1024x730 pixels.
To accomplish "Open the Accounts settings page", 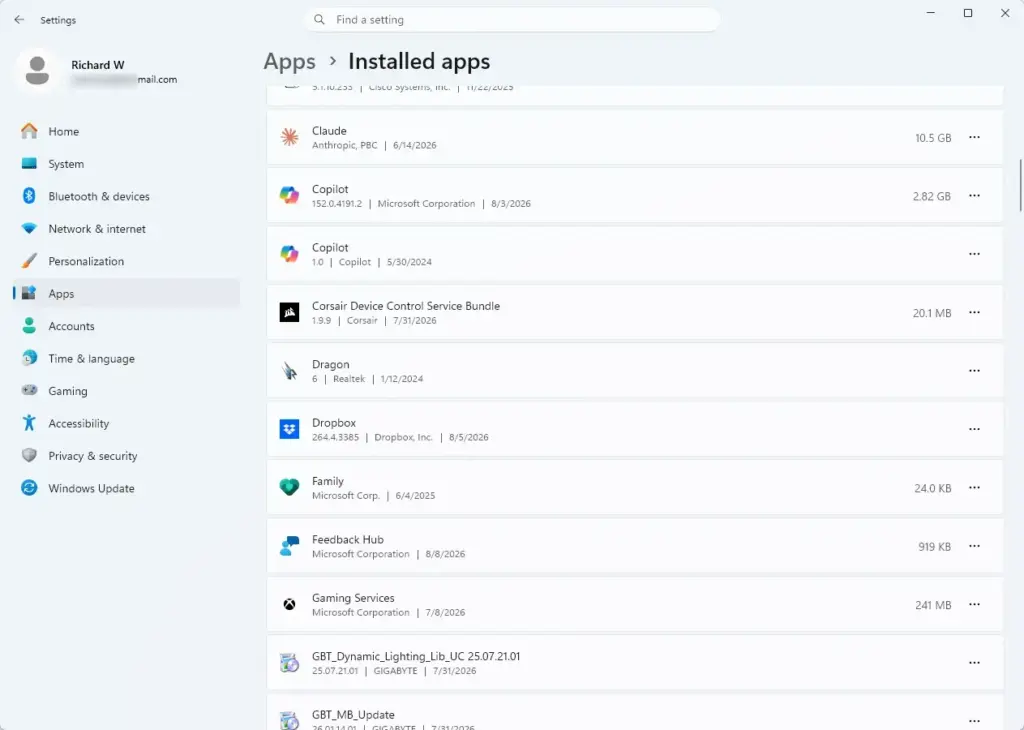I will pyautogui.click(x=126, y=326).
